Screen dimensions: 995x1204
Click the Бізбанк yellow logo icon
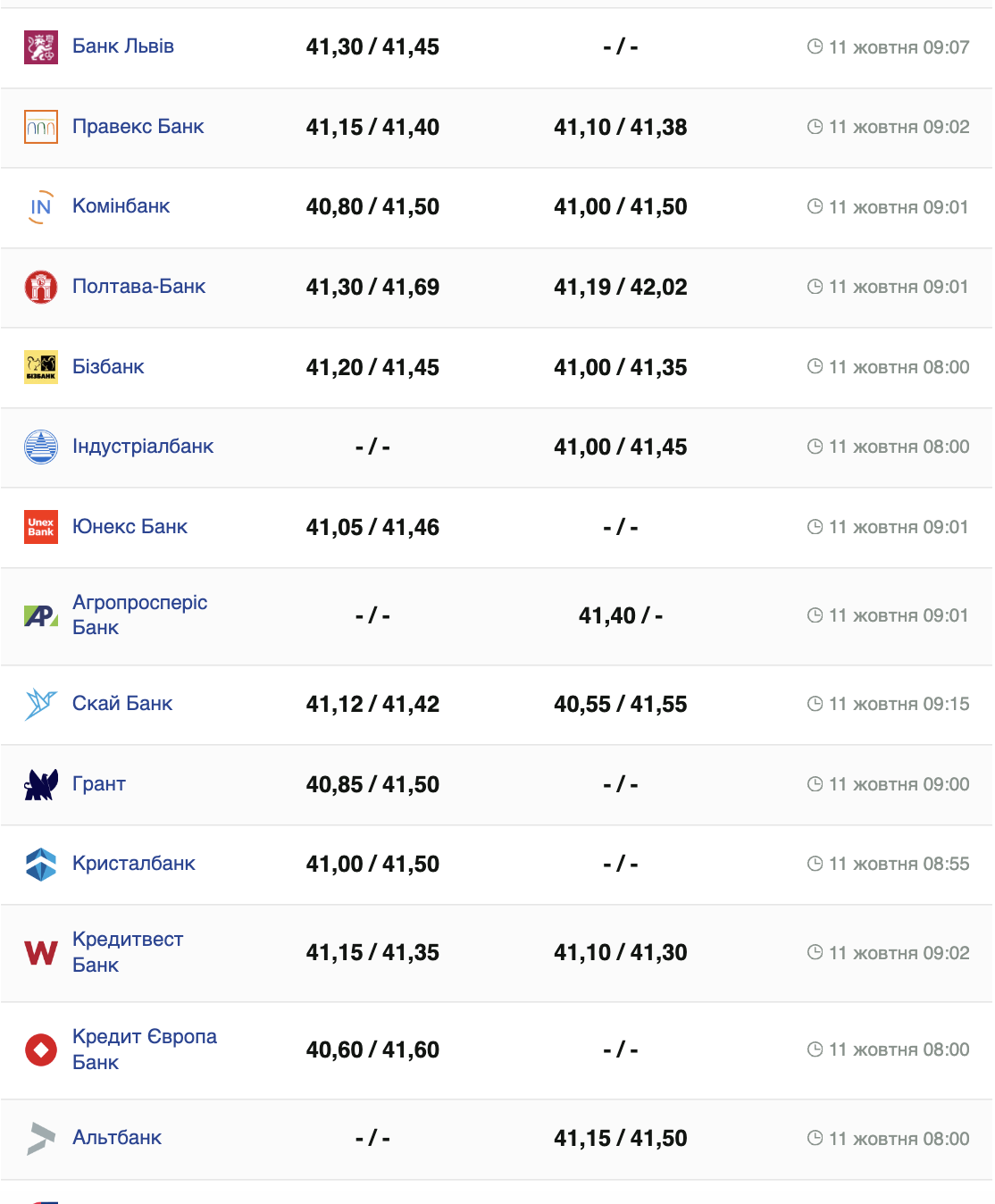click(x=41, y=367)
